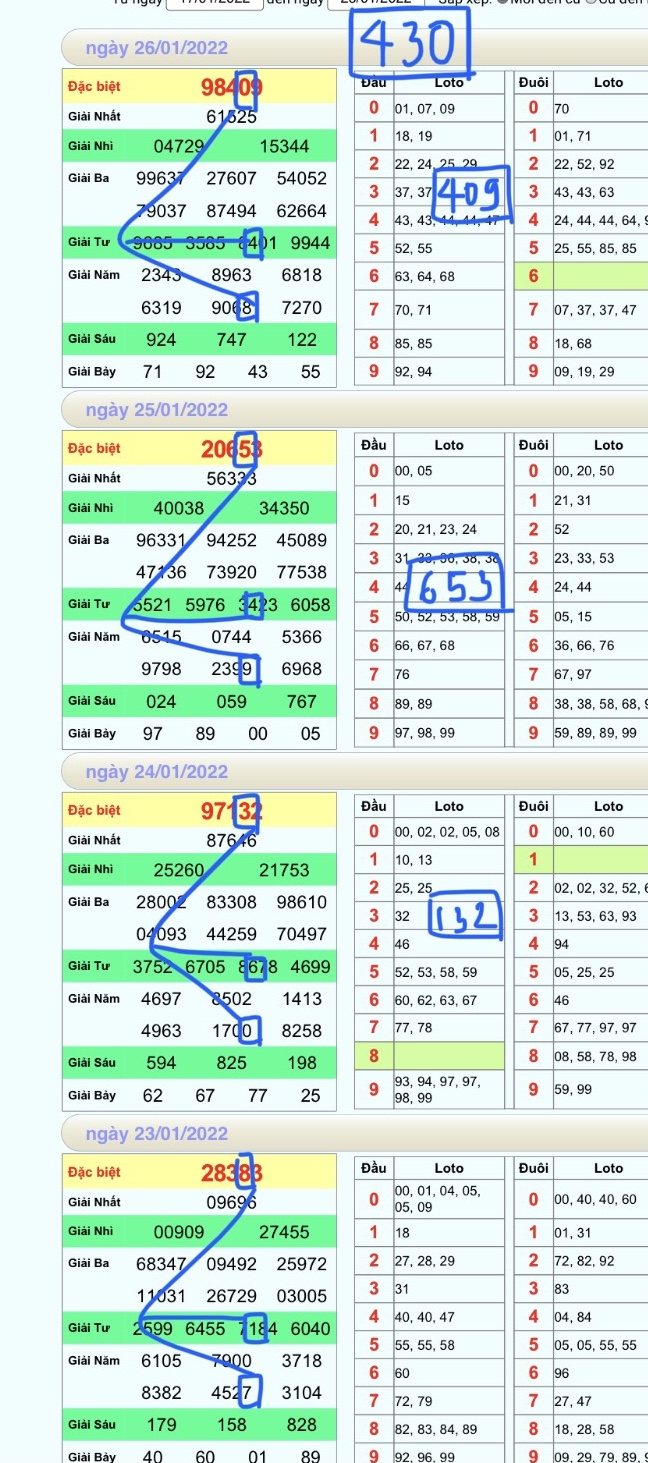The image size is (648, 1463).
Task: Click the Giải Năm number 5366
Action: click(301, 636)
